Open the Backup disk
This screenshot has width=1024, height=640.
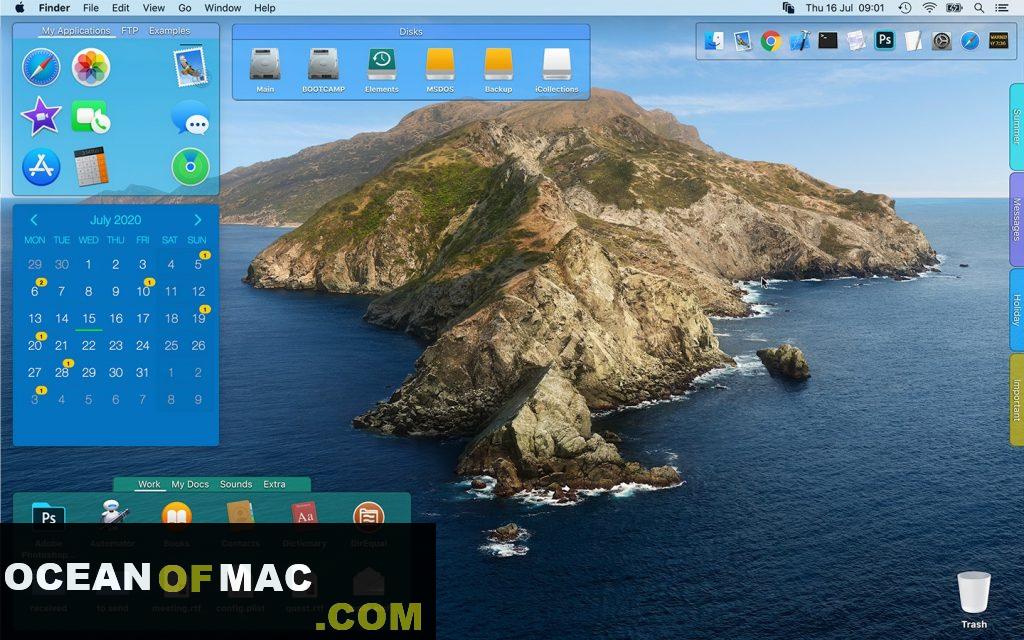coord(498,70)
